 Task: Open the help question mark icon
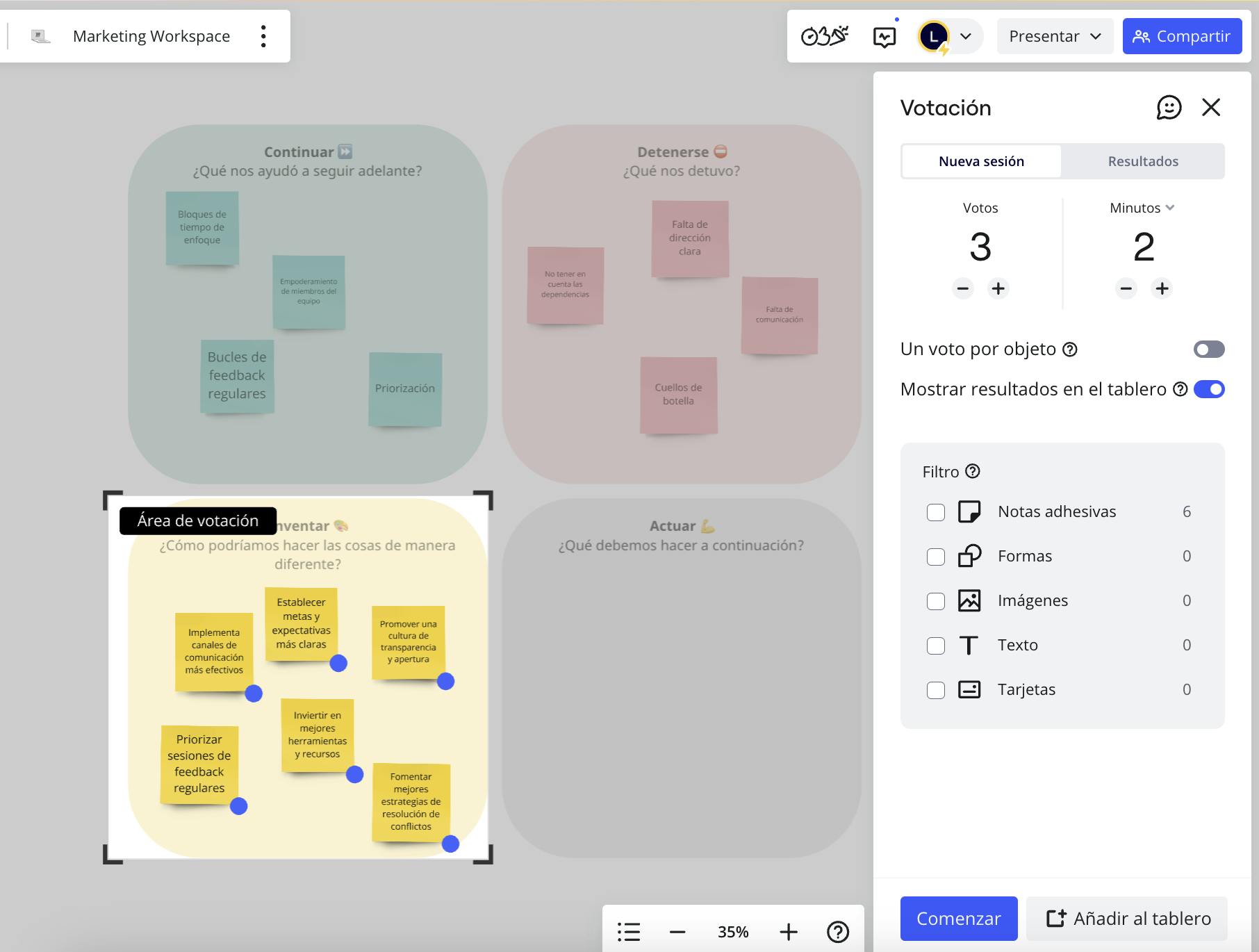[x=838, y=932]
